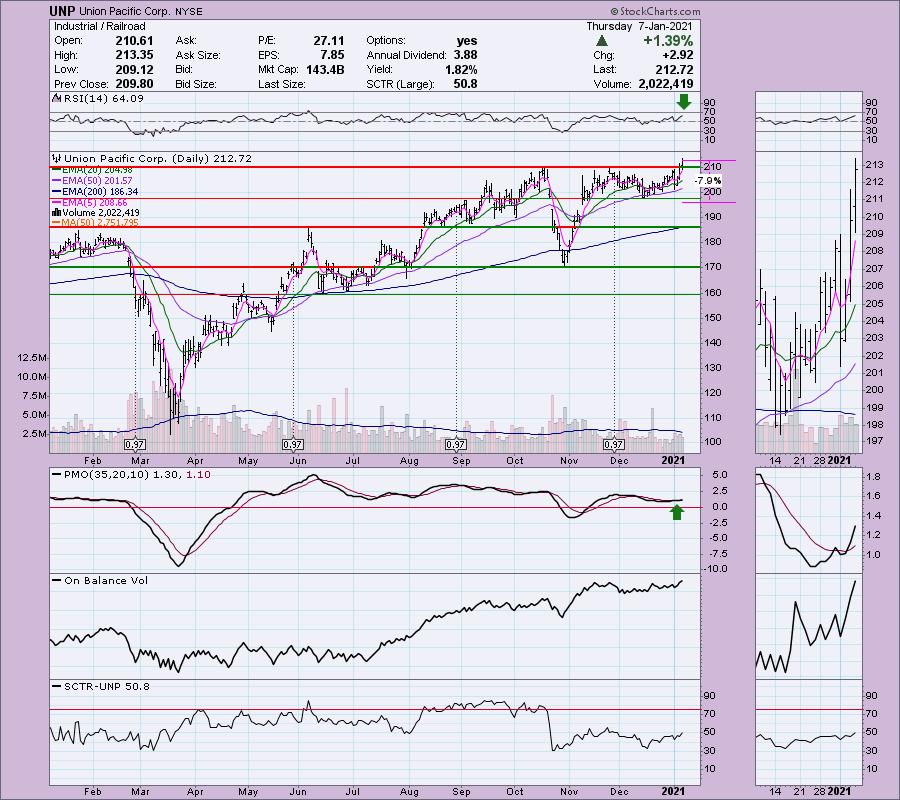This screenshot has height=800, width=900.
Task: Click the Annual Dividend value 3.88
Action: (x=465, y=55)
